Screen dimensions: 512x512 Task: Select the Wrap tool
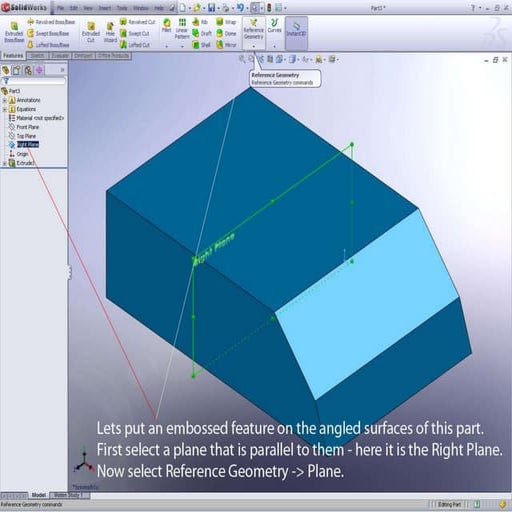tap(226, 22)
